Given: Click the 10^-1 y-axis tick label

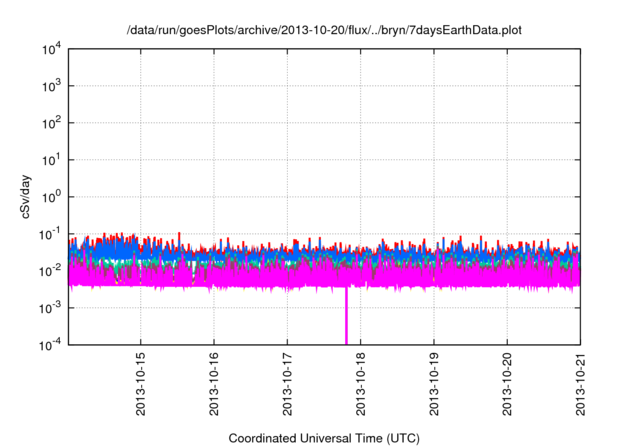Looking at the screenshot, I should tap(51, 235).
